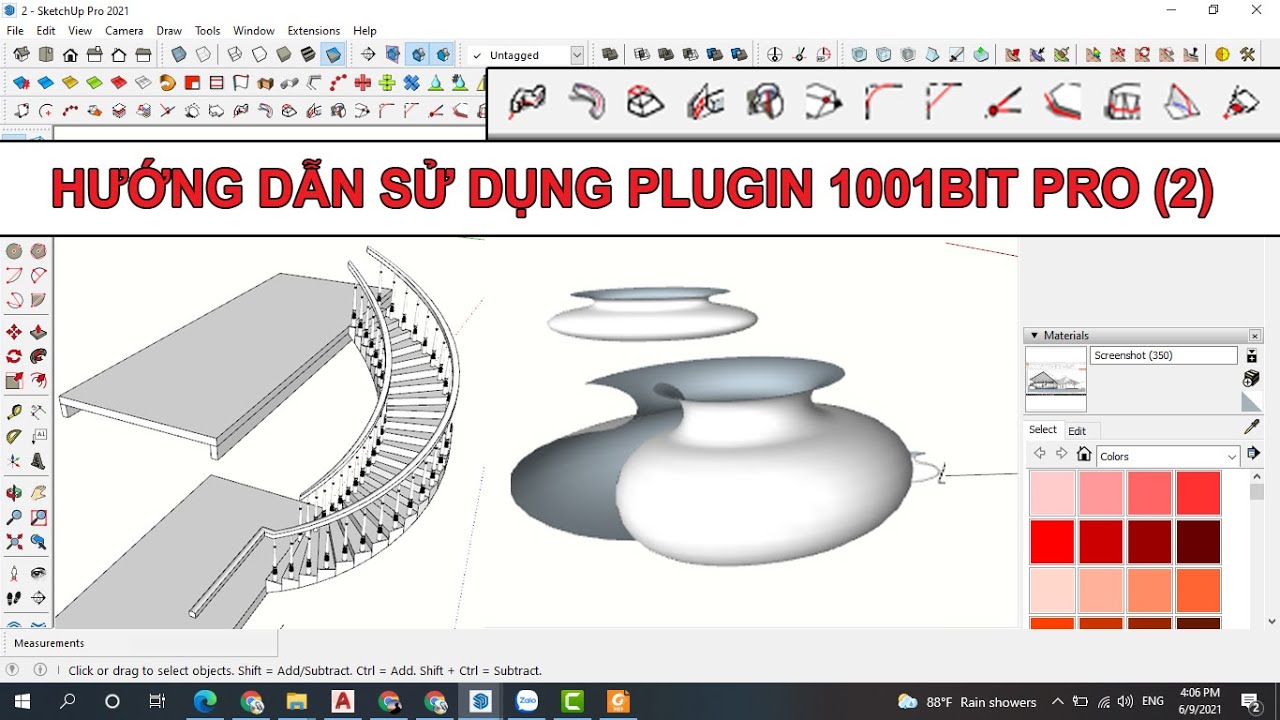Select the Pan hand tool
1280x720 pixels.
tap(38, 493)
